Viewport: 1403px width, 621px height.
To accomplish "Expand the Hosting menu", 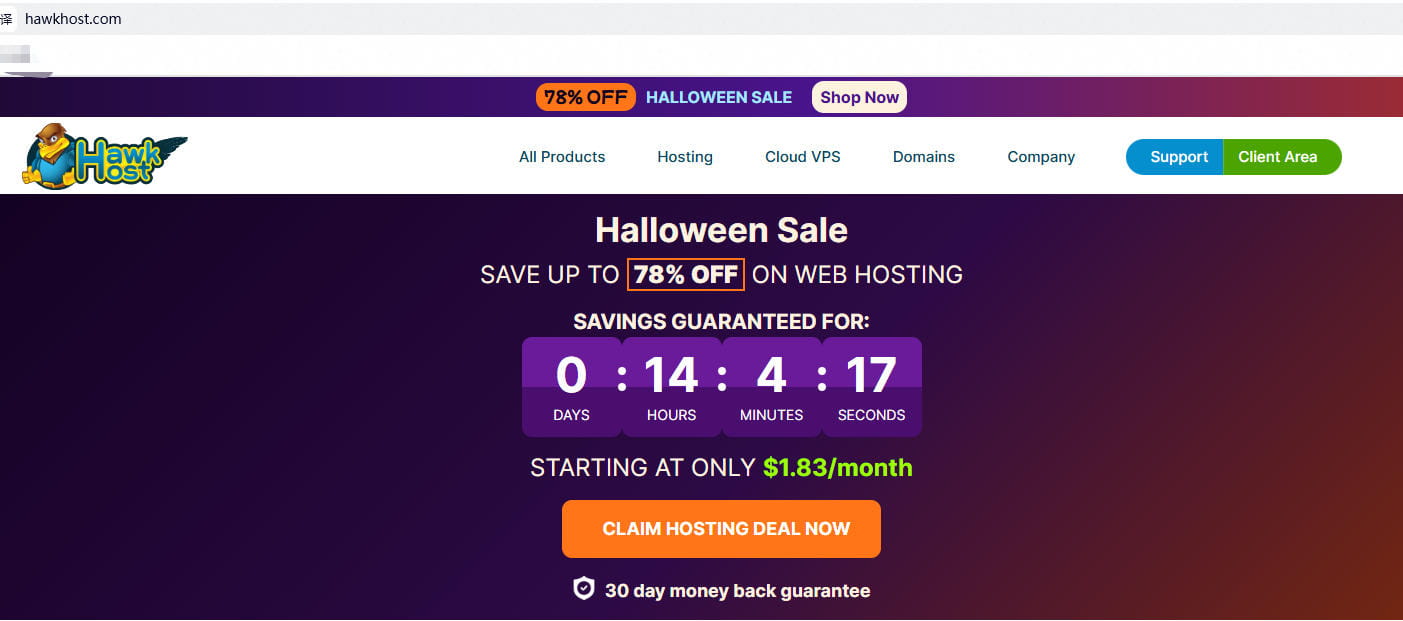I will tap(685, 157).
